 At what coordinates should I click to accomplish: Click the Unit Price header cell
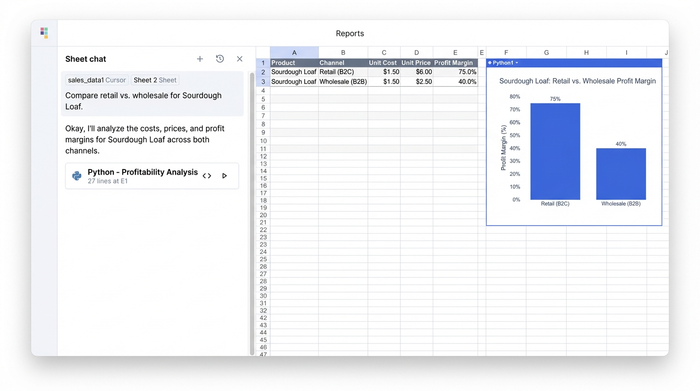[x=417, y=63]
